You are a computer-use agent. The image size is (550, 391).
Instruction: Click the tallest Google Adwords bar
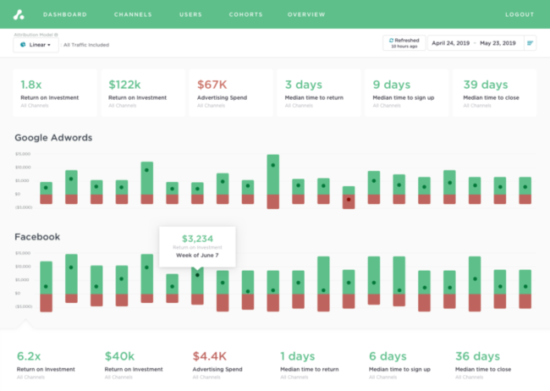(273, 182)
